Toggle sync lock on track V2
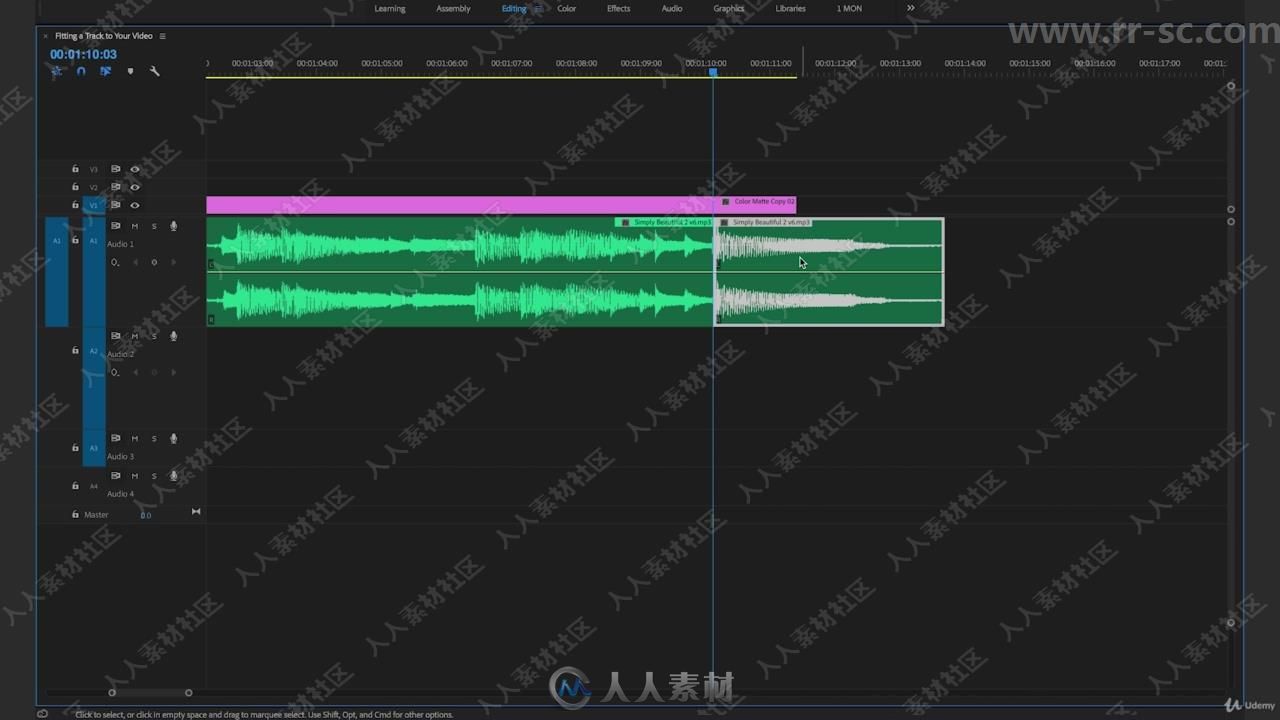Screen dimensions: 1280x720 pyautogui.click(x=115, y=187)
